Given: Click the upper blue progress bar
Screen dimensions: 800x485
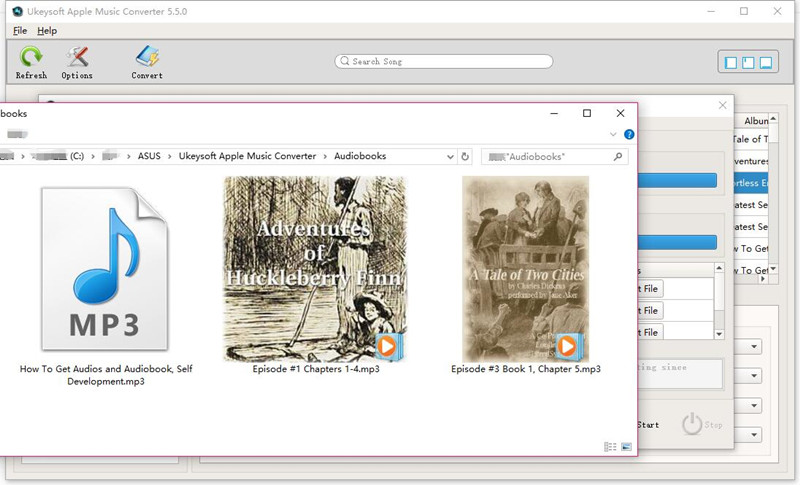Looking at the screenshot, I should pos(677,180).
